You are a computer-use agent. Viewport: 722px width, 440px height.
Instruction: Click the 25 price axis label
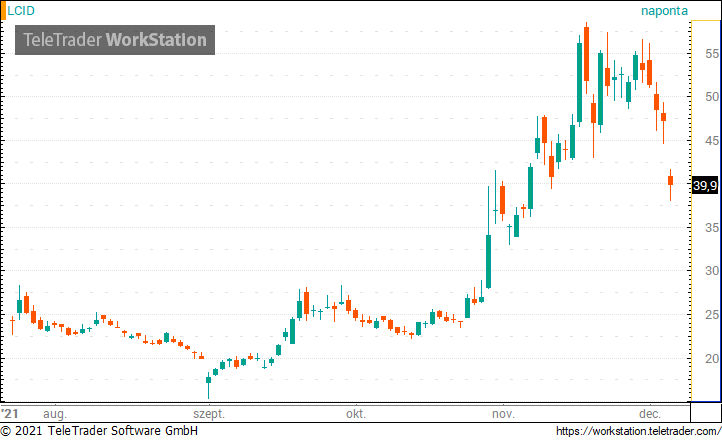click(x=712, y=315)
